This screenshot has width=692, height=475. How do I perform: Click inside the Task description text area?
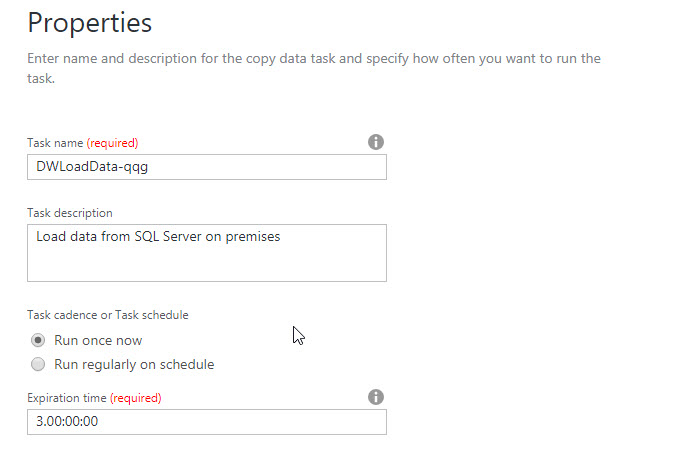[206, 253]
